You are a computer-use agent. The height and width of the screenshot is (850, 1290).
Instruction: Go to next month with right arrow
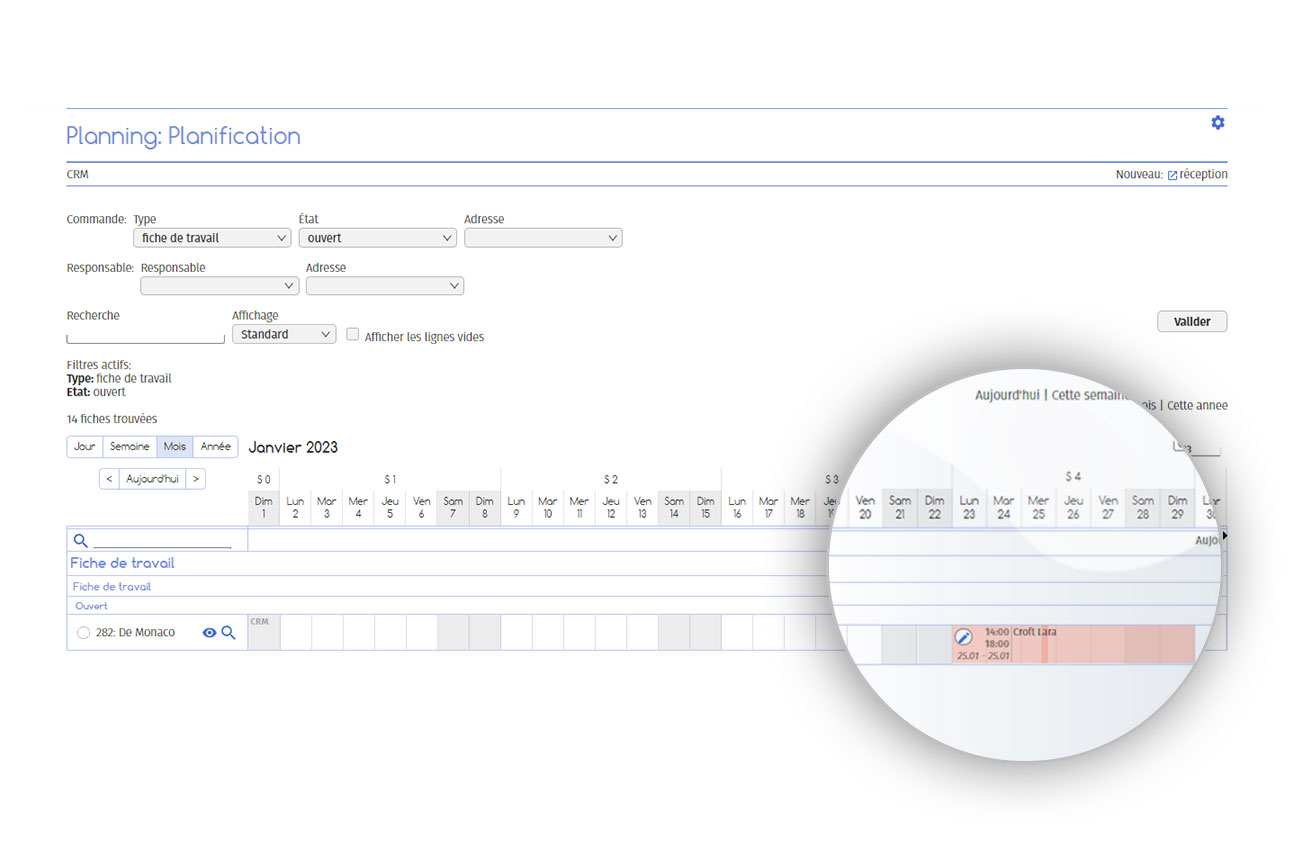click(x=196, y=479)
